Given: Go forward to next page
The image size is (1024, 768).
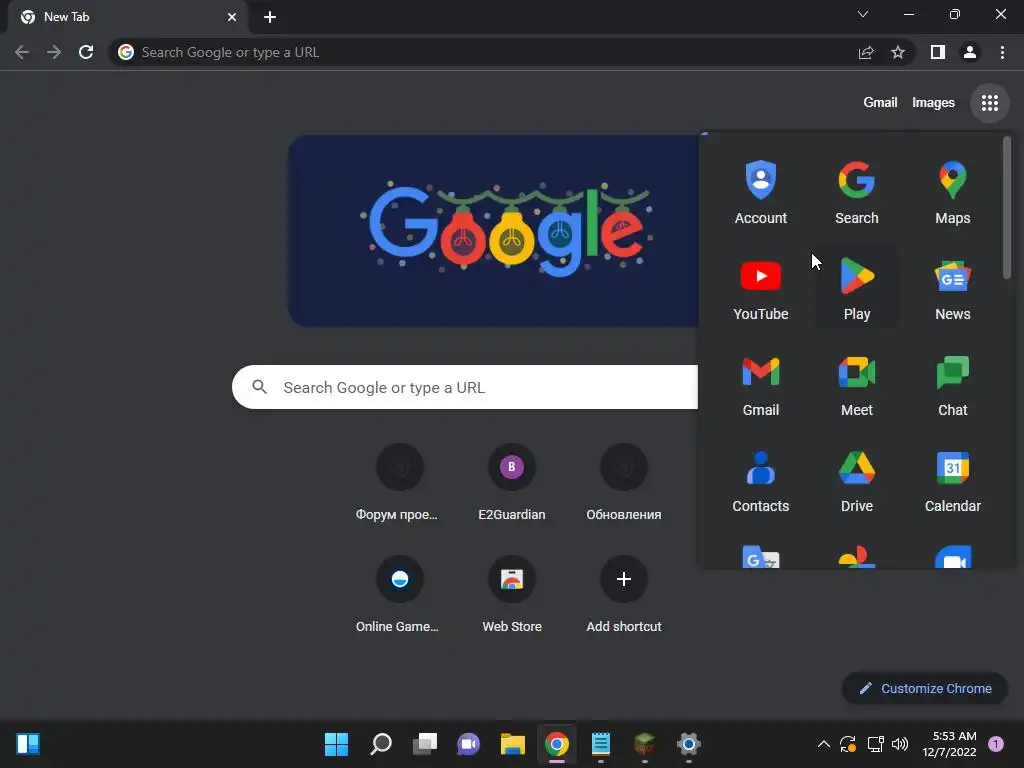Looking at the screenshot, I should (54, 52).
